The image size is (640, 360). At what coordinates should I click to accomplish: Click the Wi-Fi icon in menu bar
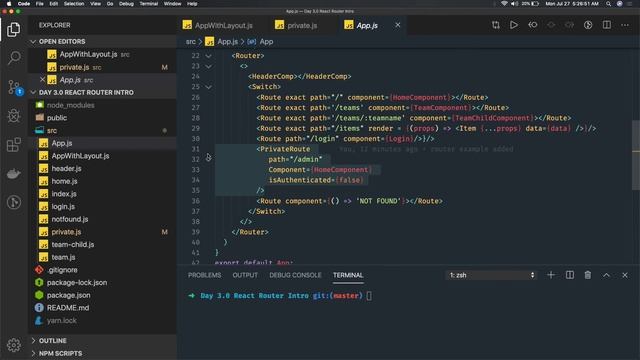(504, 4)
